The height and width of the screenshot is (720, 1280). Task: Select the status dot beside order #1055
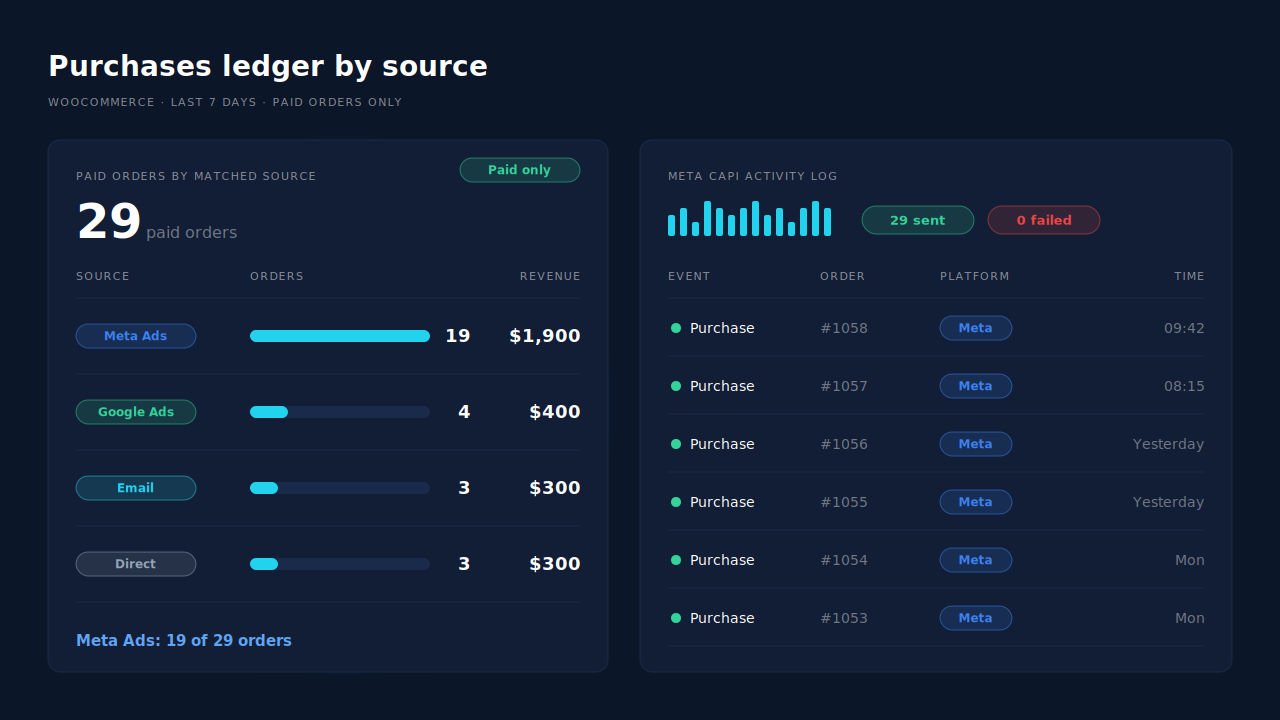676,502
